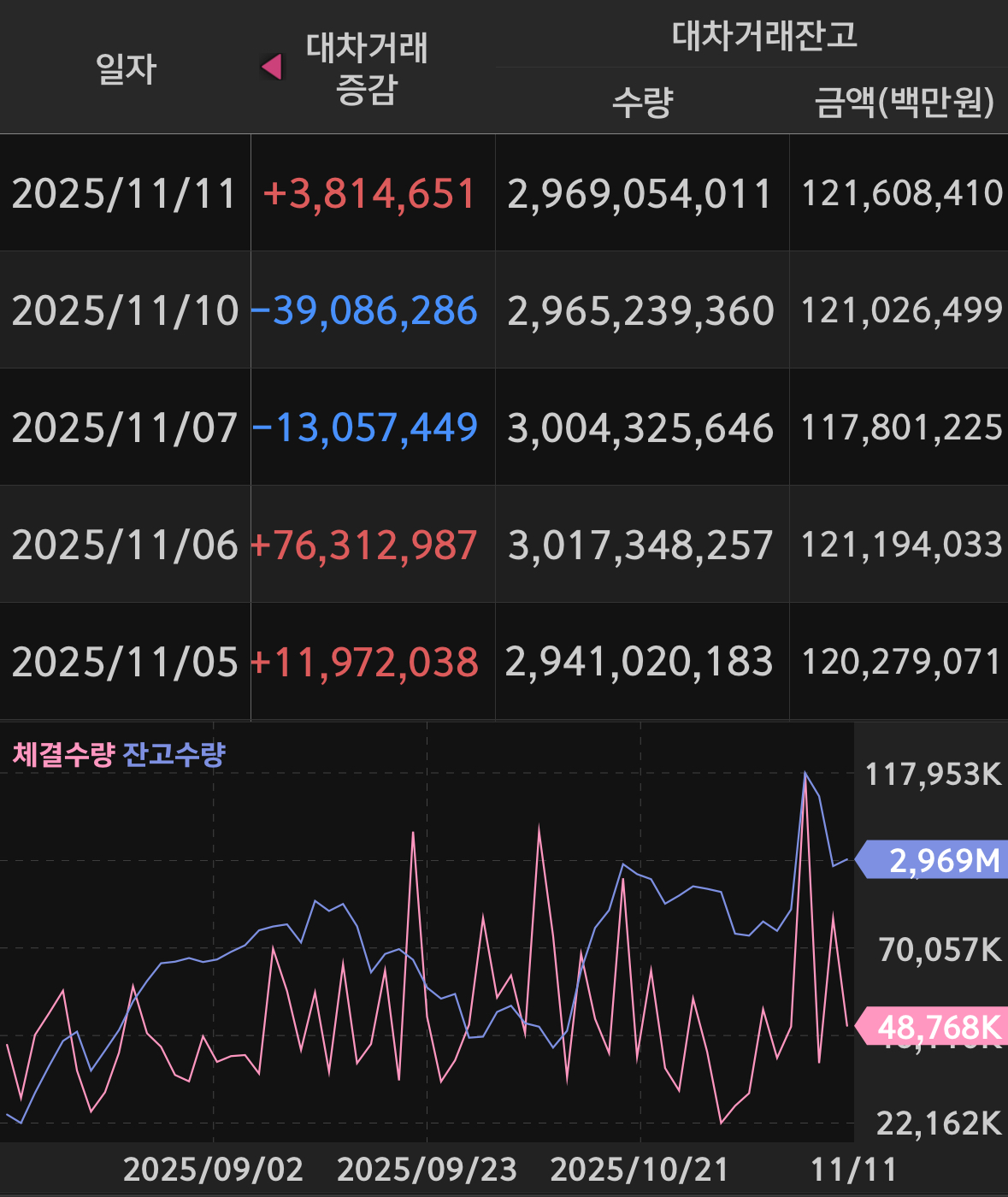Select date cell 2025/11/06
The height and width of the screenshot is (1197, 1008).
(x=125, y=545)
